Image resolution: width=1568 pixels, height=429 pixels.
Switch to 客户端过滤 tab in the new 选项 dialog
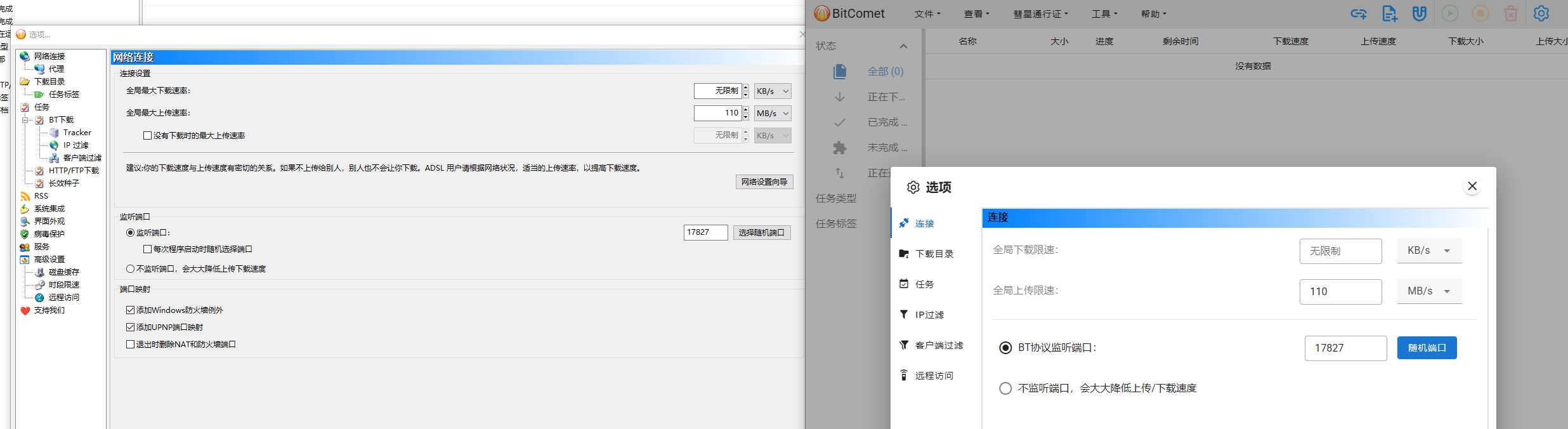pos(935,345)
